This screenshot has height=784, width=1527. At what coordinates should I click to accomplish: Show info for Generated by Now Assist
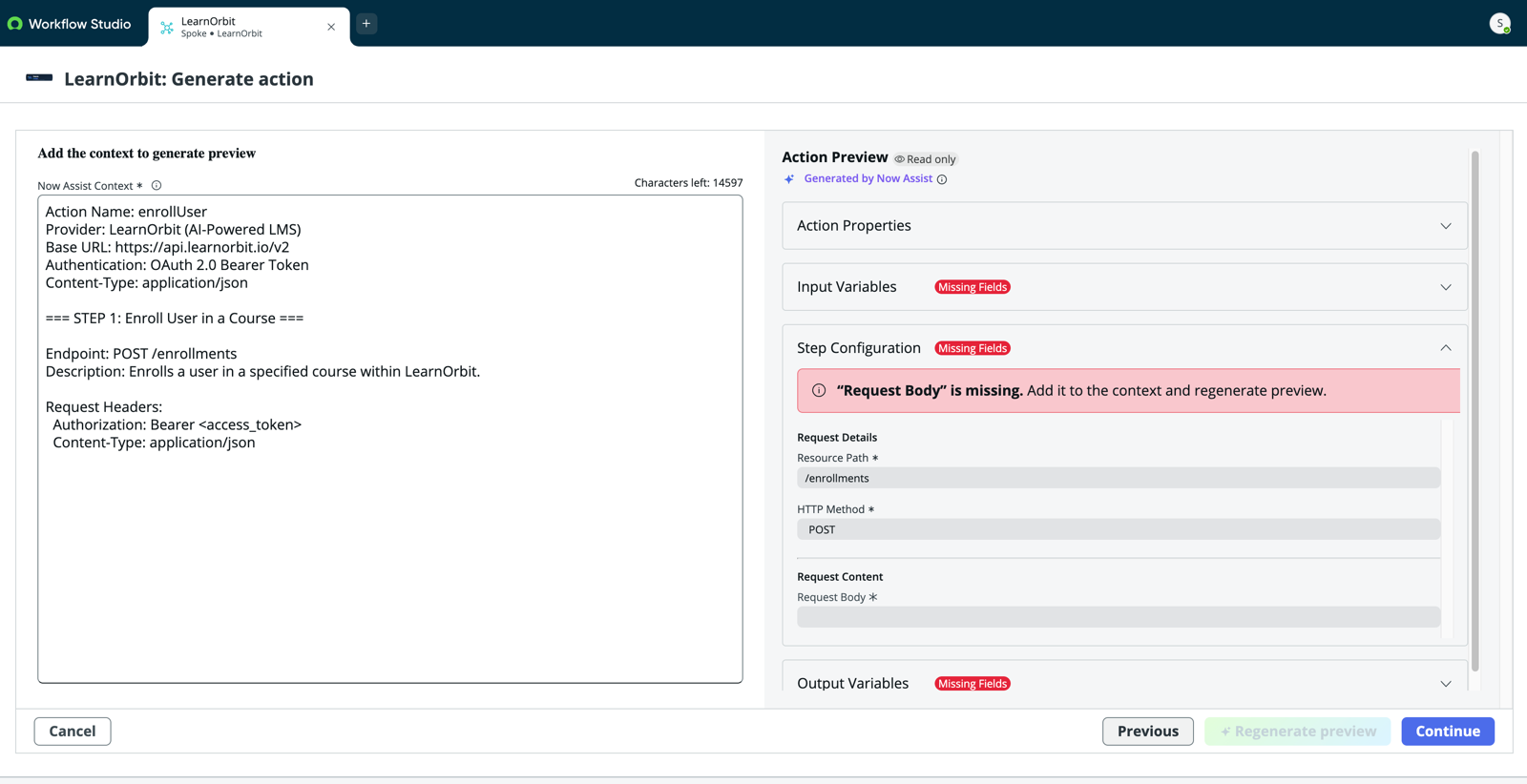(942, 179)
